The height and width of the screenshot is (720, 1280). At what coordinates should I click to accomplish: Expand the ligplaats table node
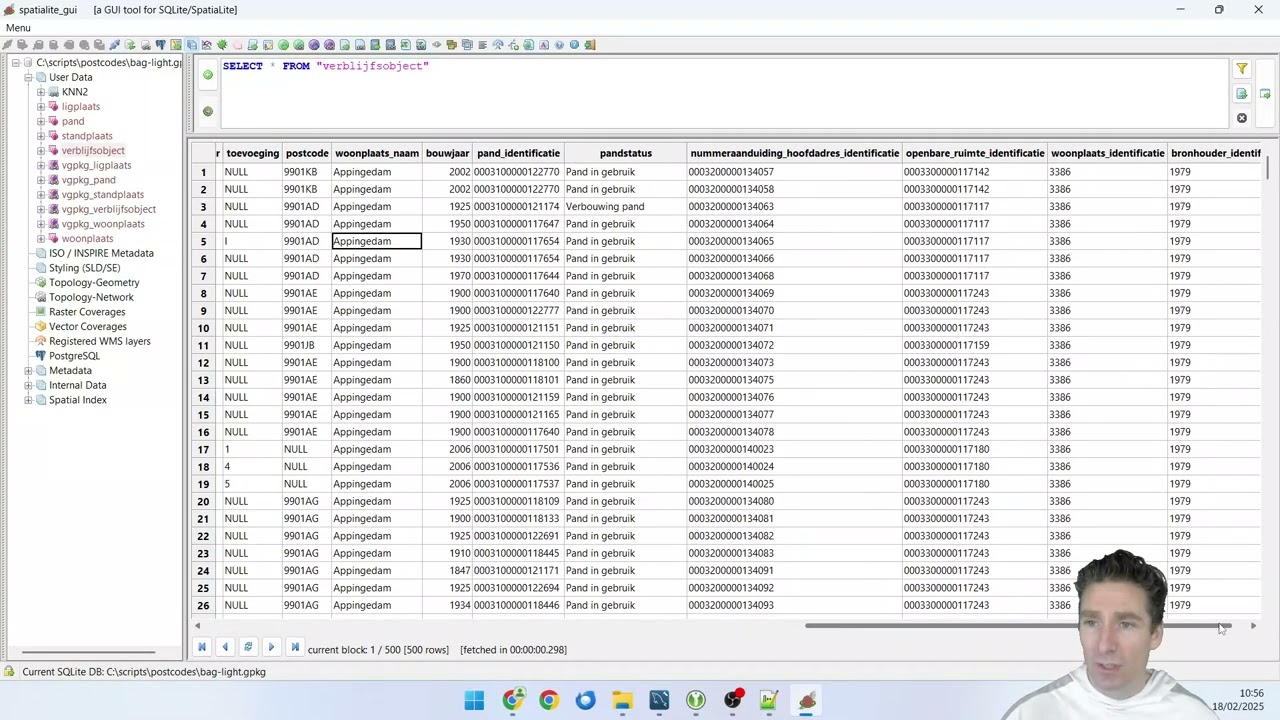41,106
